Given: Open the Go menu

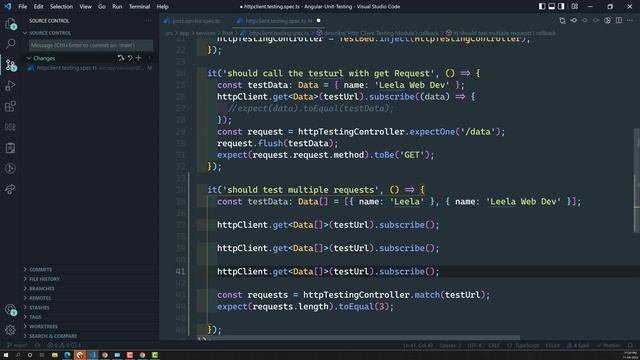Looking at the screenshot, I should click(x=102, y=7).
